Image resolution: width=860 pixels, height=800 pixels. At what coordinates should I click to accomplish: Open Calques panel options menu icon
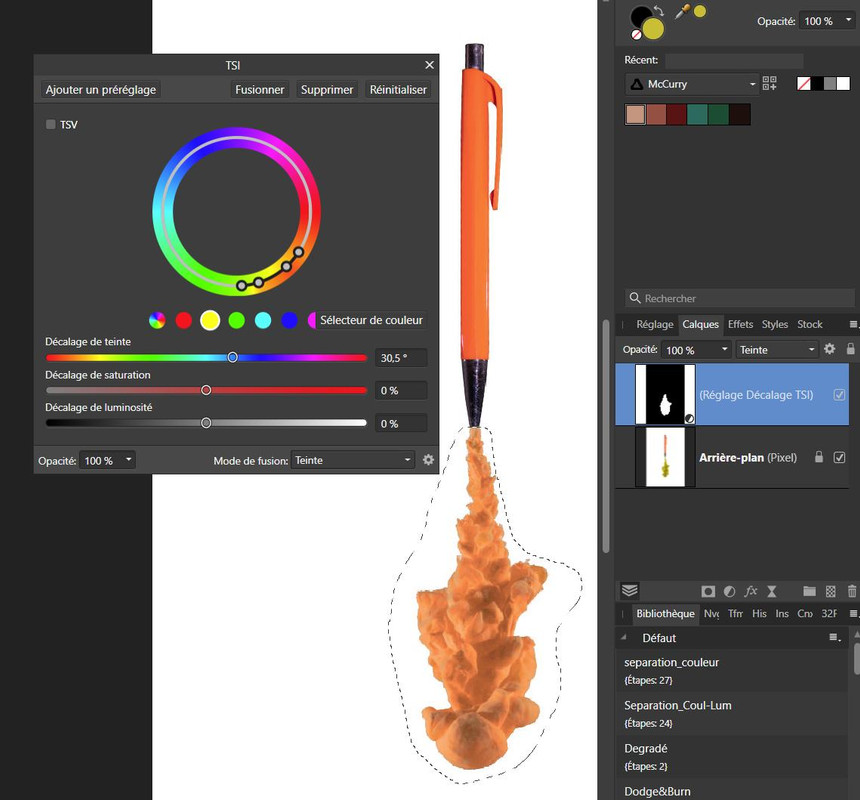pyautogui.click(x=853, y=324)
